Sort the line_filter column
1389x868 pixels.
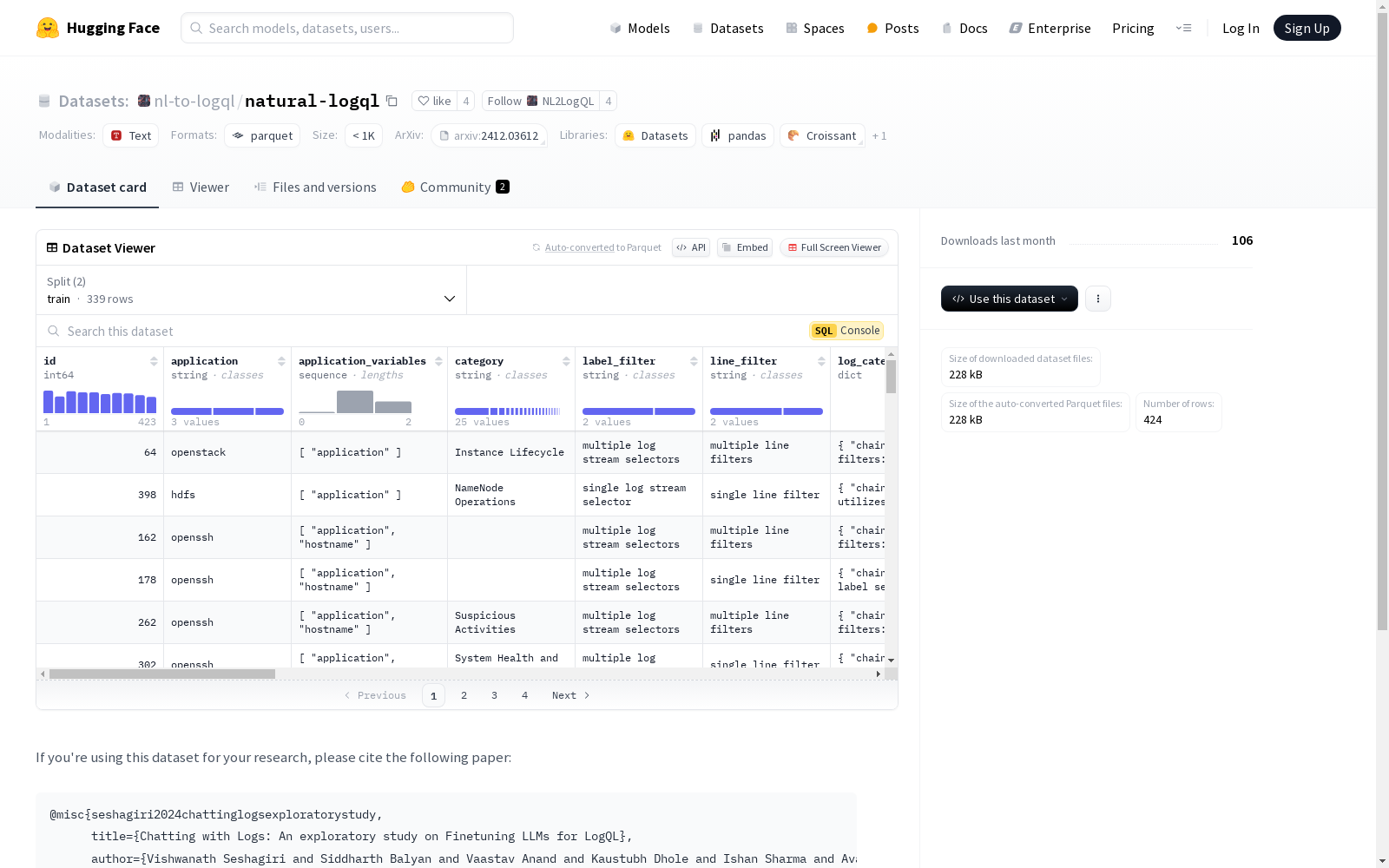click(x=821, y=361)
